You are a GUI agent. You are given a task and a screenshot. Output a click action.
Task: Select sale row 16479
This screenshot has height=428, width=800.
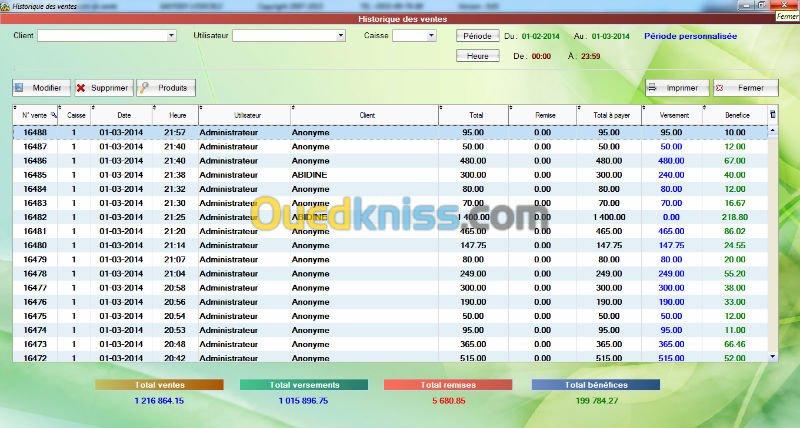(x=390, y=260)
